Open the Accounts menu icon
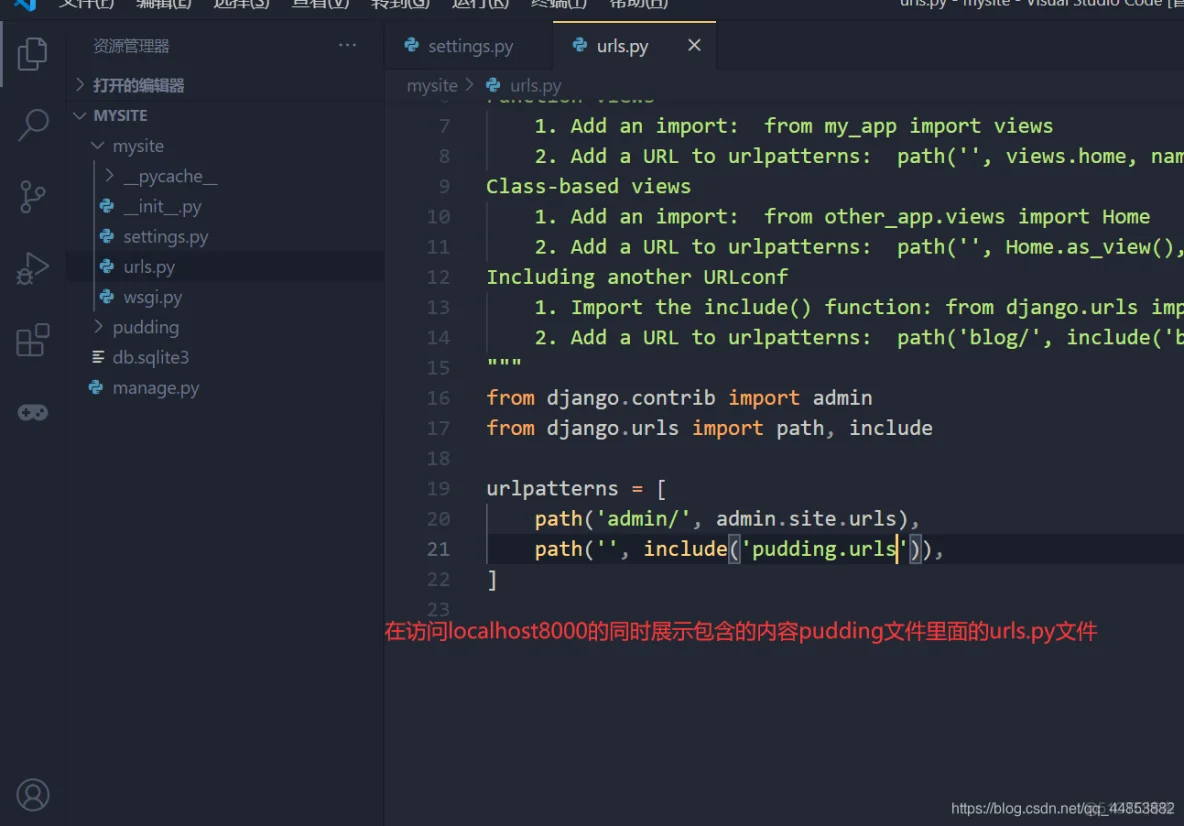1184x826 pixels. (32, 794)
